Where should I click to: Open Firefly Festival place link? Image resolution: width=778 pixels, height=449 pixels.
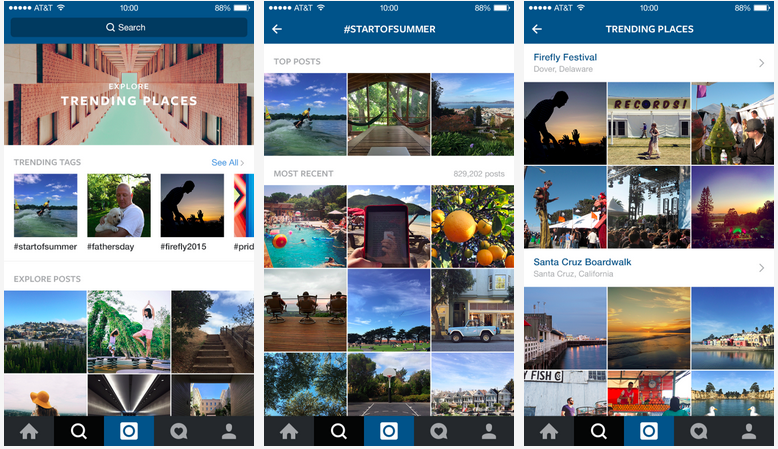[x=565, y=57]
